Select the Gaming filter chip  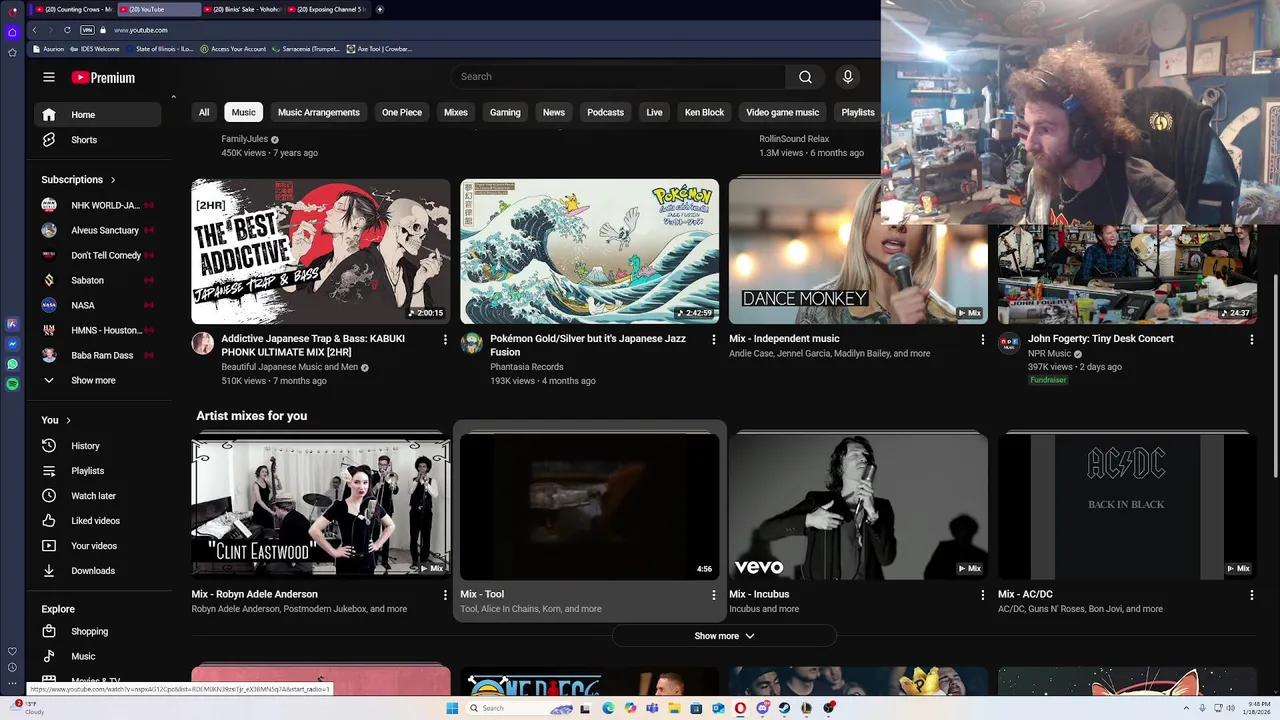click(505, 112)
